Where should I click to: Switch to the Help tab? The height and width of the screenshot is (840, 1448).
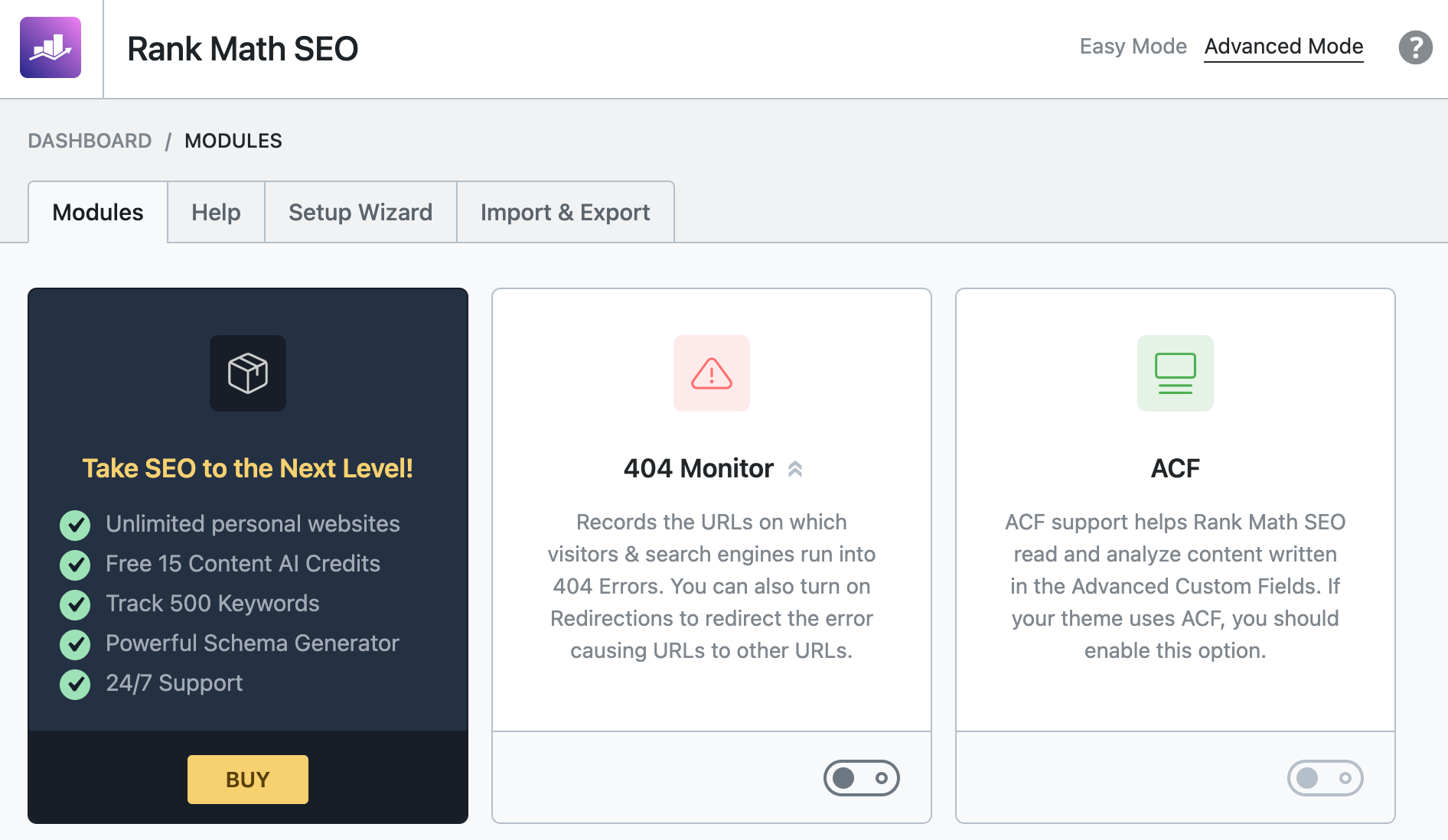coord(216,212)
